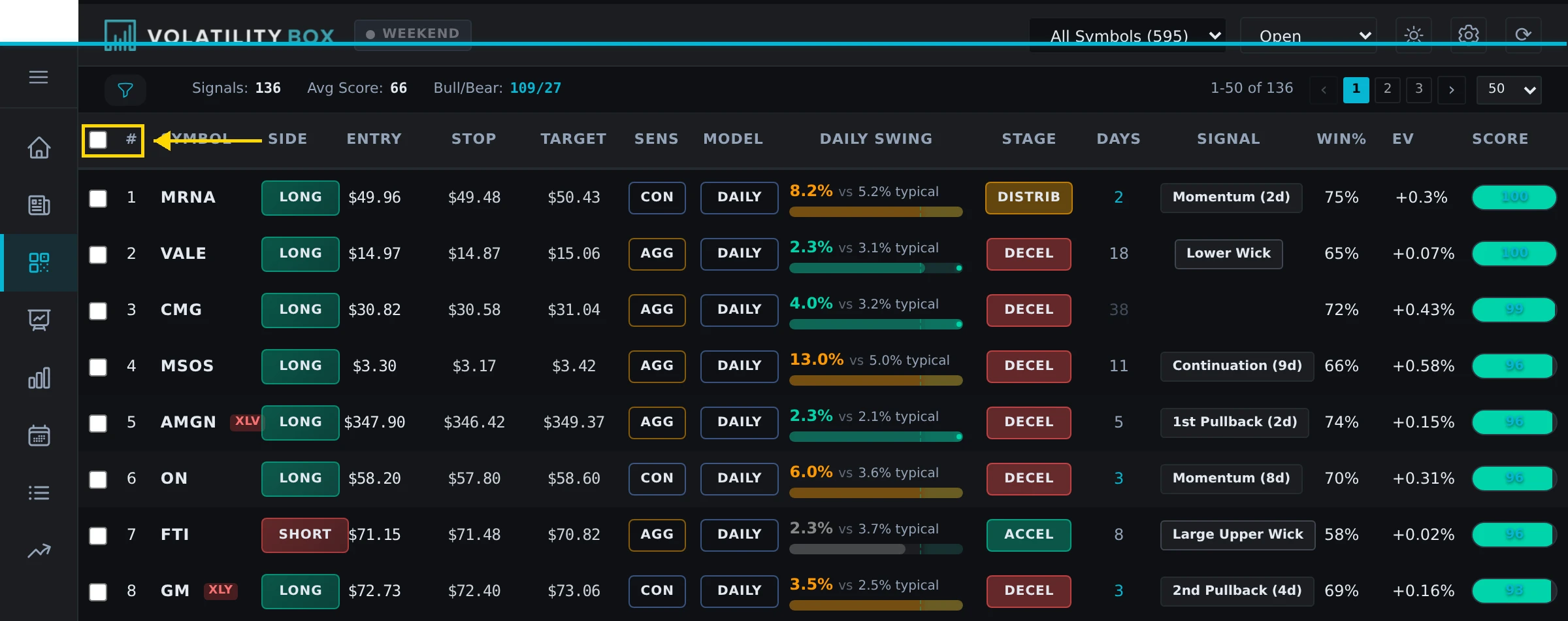Click the 2nd Pullback (4d) signal tag
Viewport: 1568px width, 621px height.
coord(1237,591)
